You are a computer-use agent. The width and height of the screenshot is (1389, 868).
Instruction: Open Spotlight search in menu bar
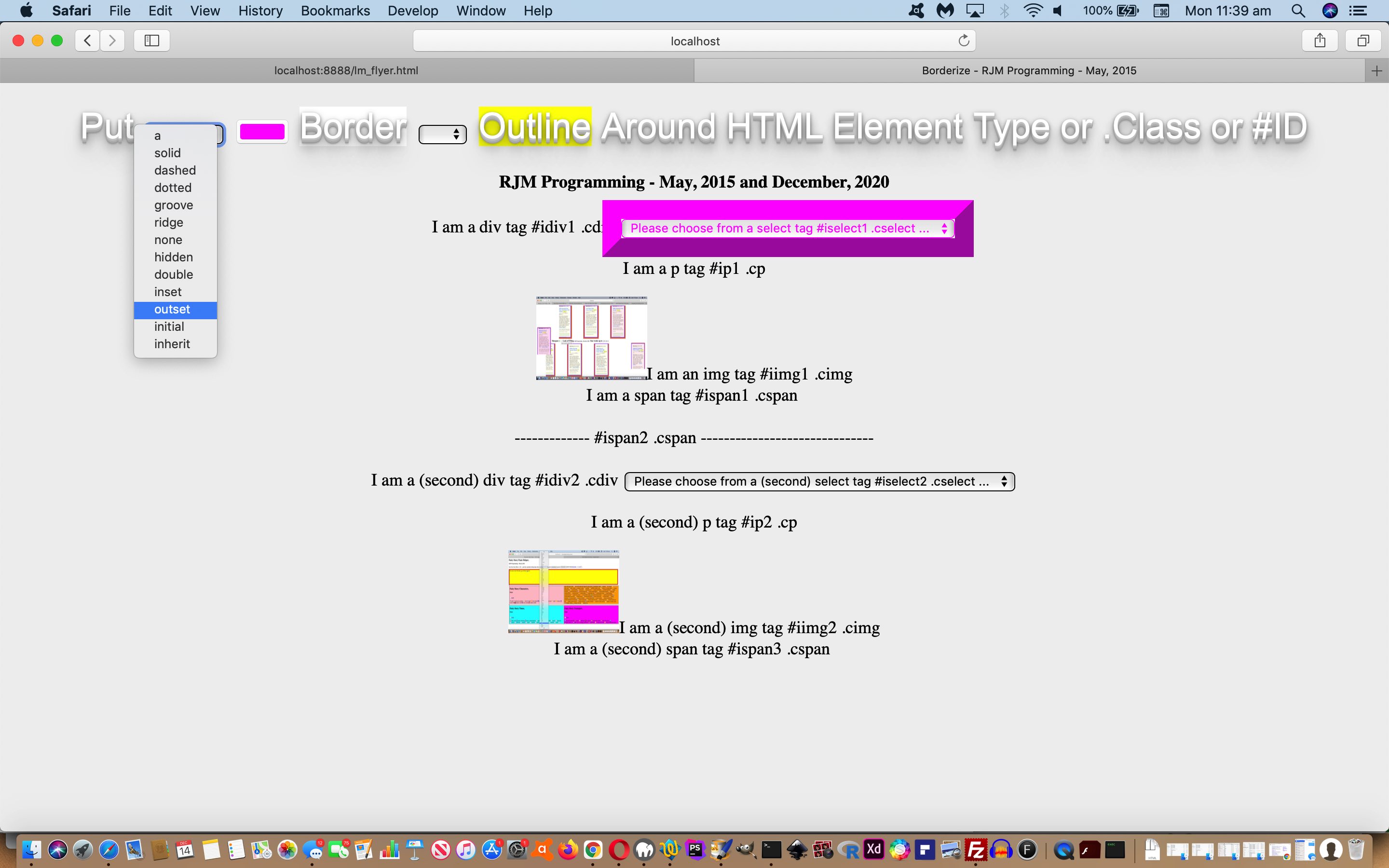tap(1298, 10)
